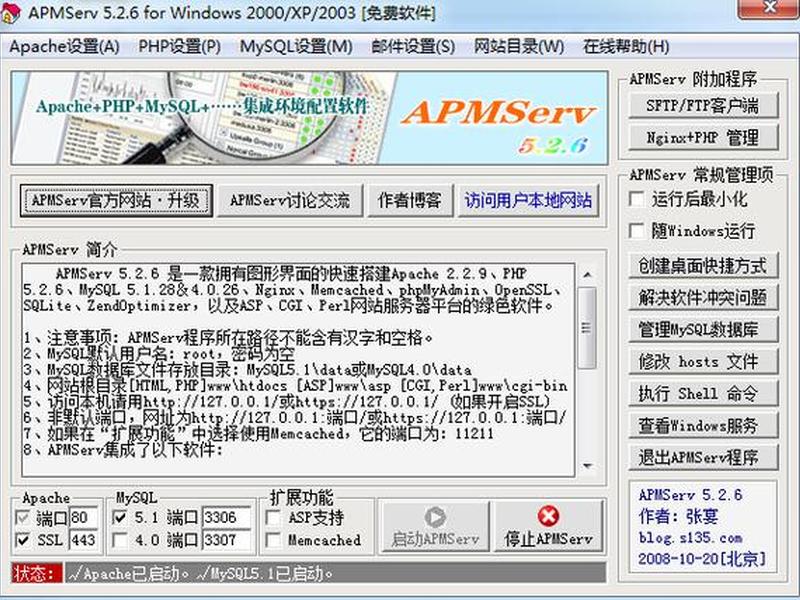This screenshot has width=800, height=600.
Task: Open the PHP设置(P) menu
Action: pyautogui.click(x=180, y=46)
